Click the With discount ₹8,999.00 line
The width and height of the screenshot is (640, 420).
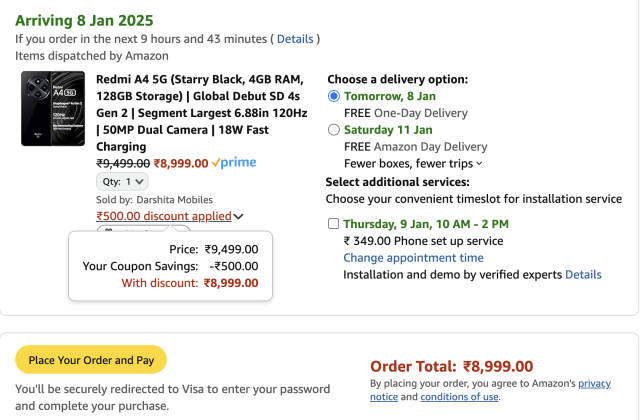coord(189,283)
